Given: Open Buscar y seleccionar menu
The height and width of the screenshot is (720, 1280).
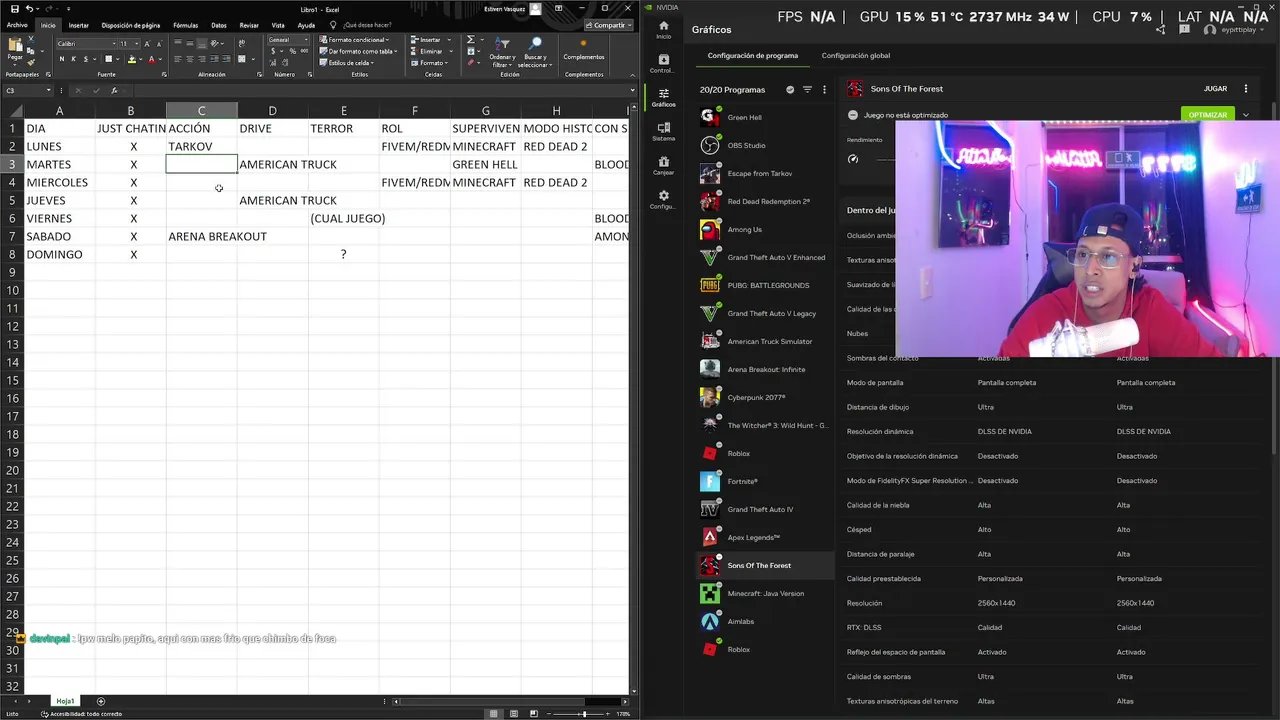Looking at the screenshot, I should click(x=535, y=52).
